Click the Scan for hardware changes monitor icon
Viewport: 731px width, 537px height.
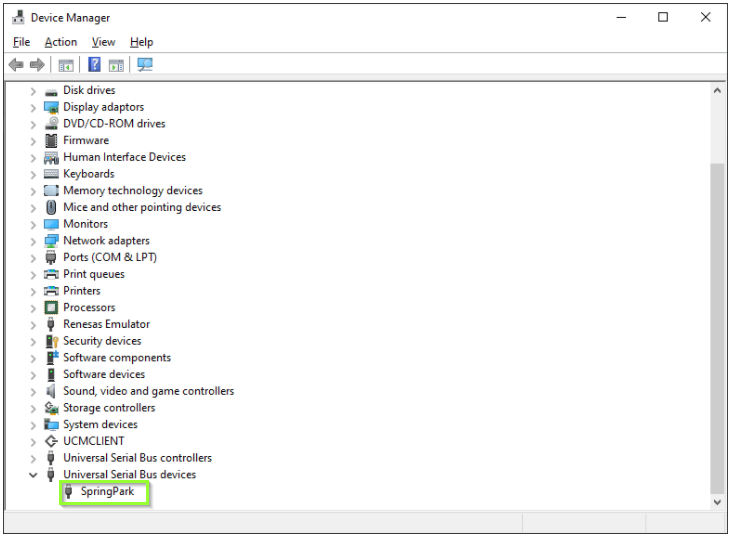(x=145, y=64)
